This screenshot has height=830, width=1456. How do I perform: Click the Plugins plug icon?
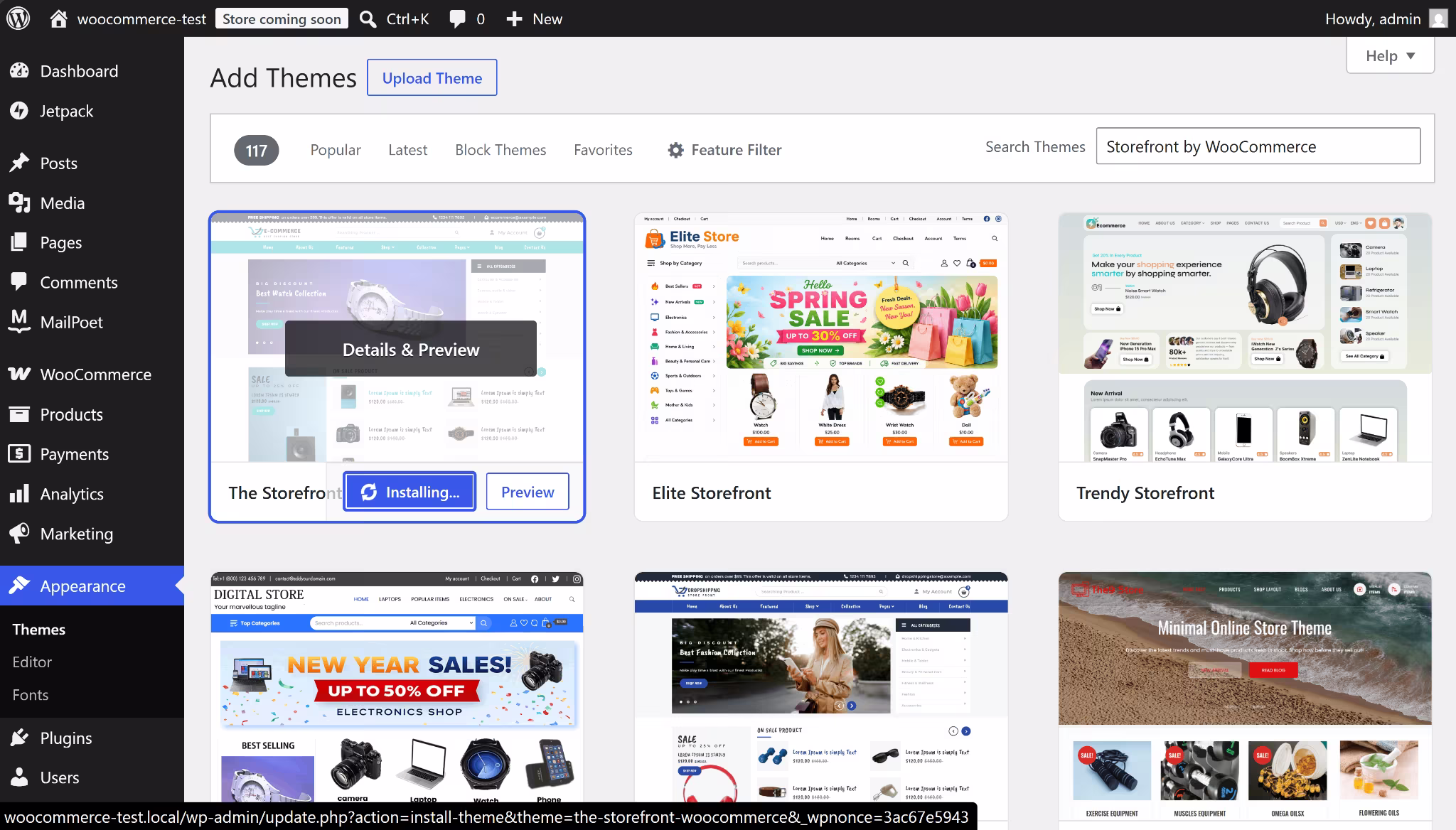(19, 738)
